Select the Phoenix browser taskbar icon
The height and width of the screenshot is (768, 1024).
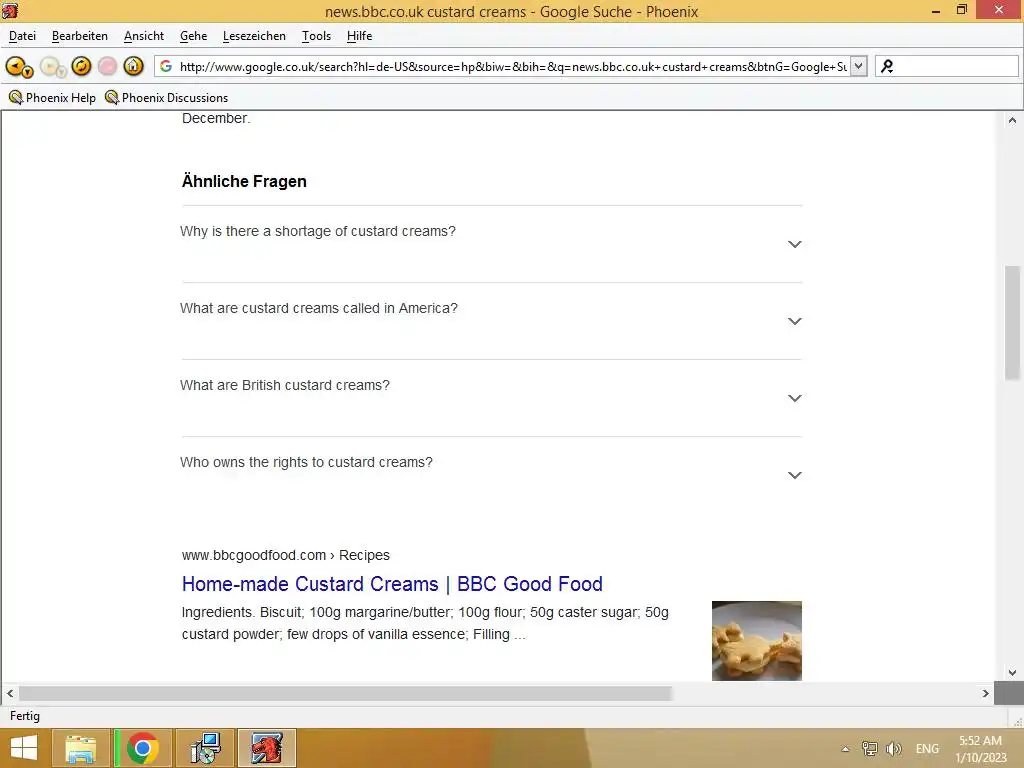(267, 748)
